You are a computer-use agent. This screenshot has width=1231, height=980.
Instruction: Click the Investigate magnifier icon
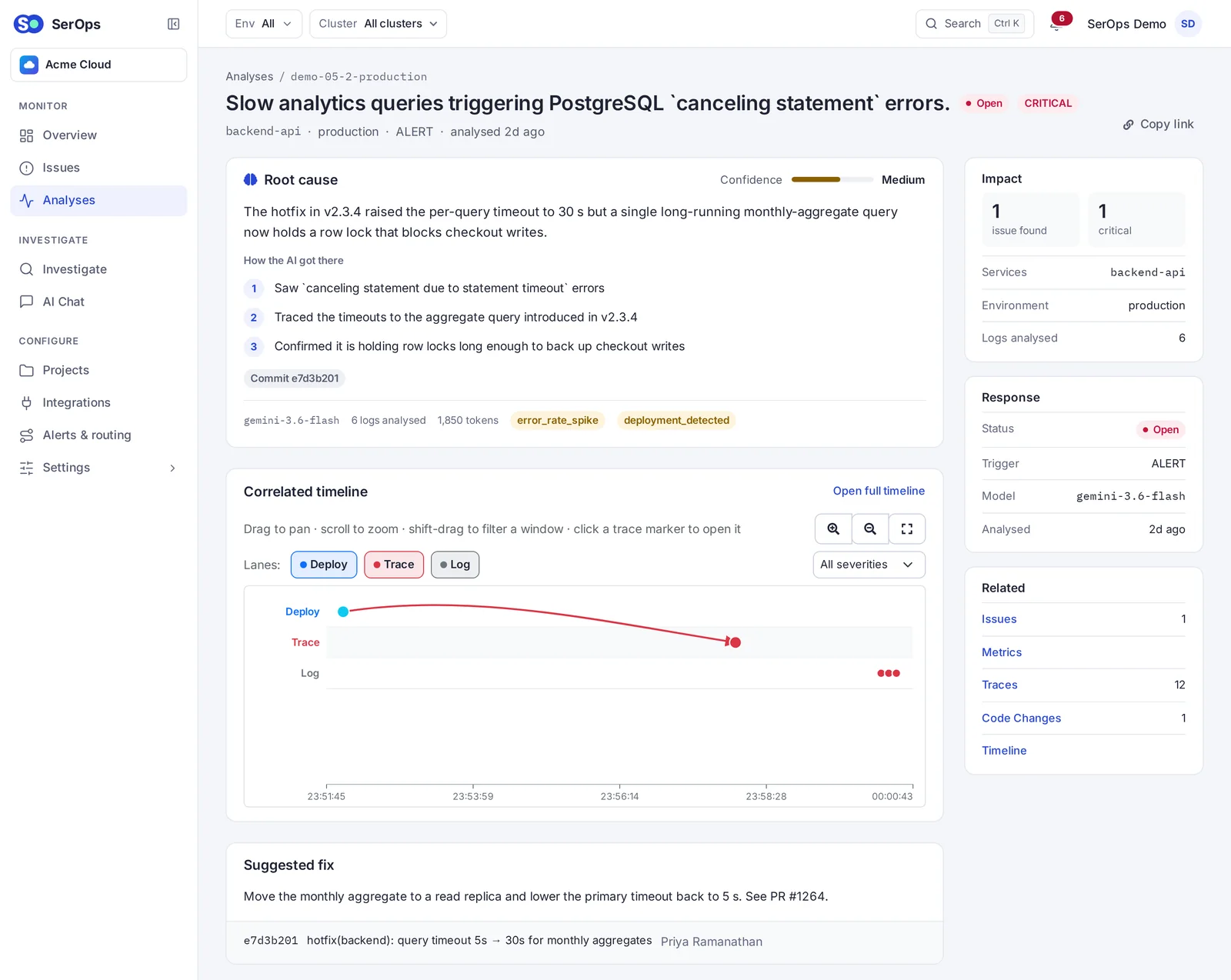click(x=26, y=269)
